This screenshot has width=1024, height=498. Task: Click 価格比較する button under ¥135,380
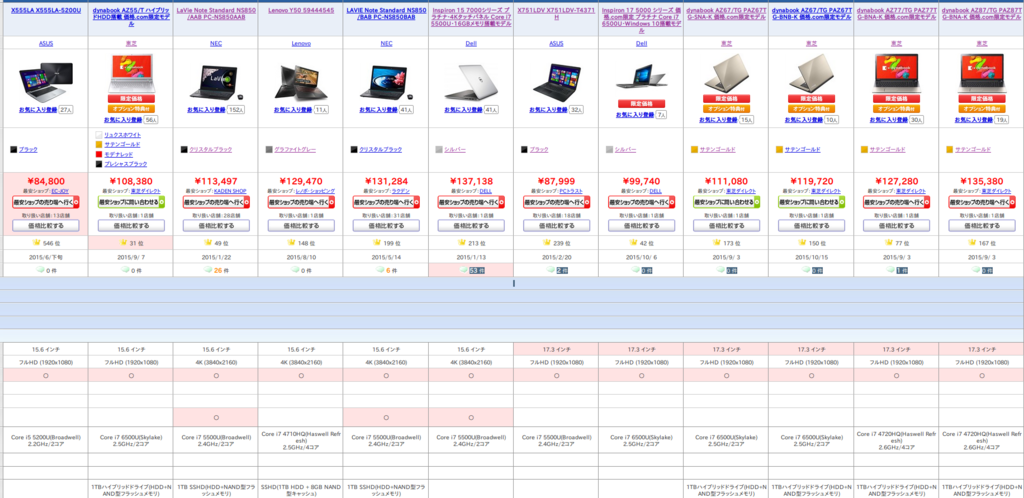click(x=982, y=225)
